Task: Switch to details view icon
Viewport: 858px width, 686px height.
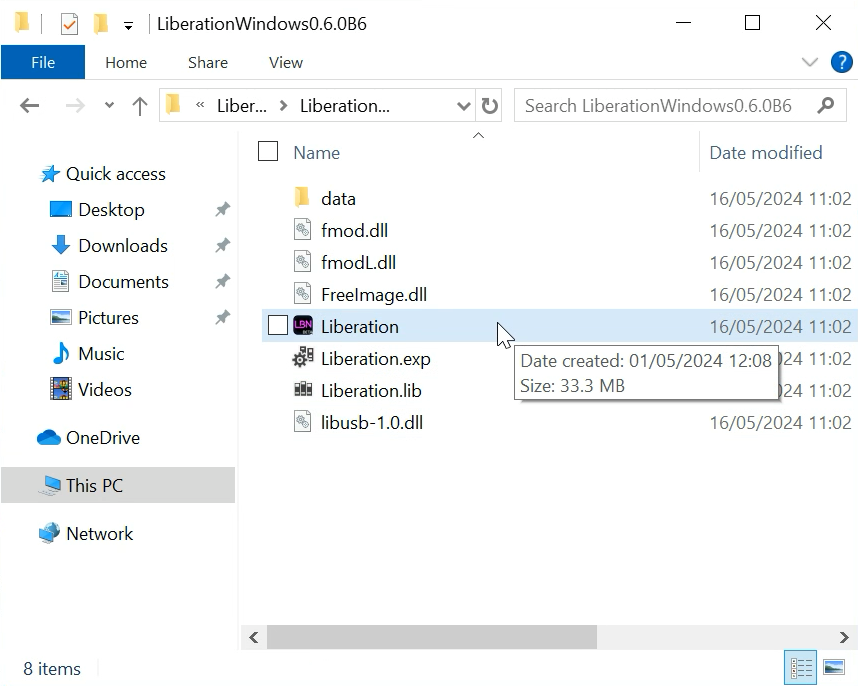Action: (800, 667)
